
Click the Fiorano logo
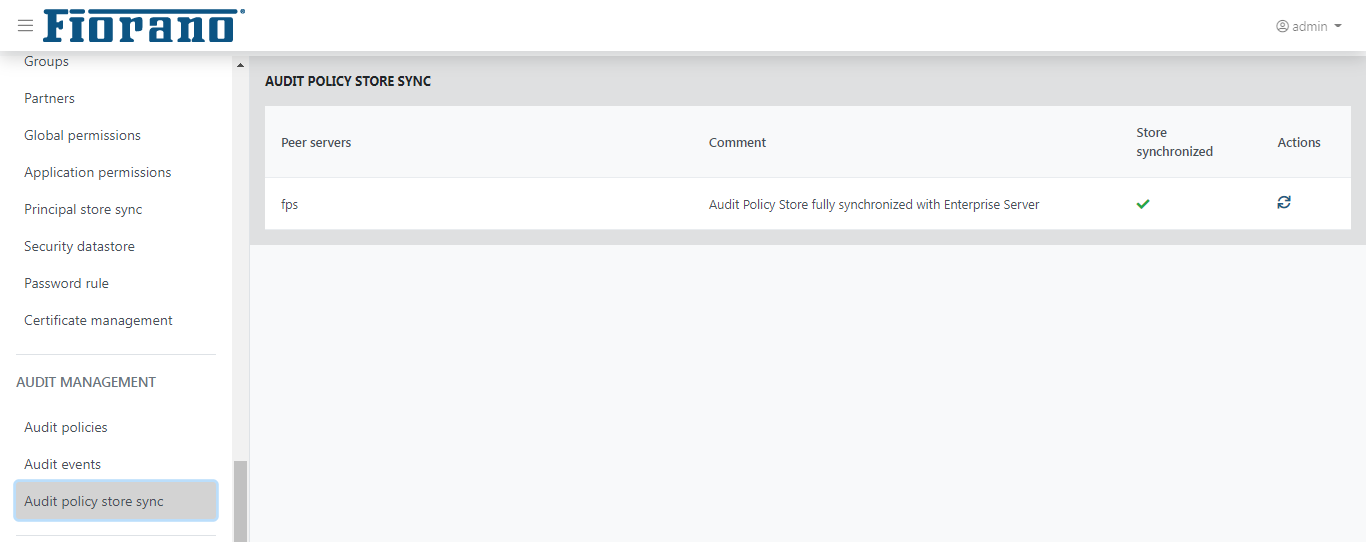(x=144, y=26)
